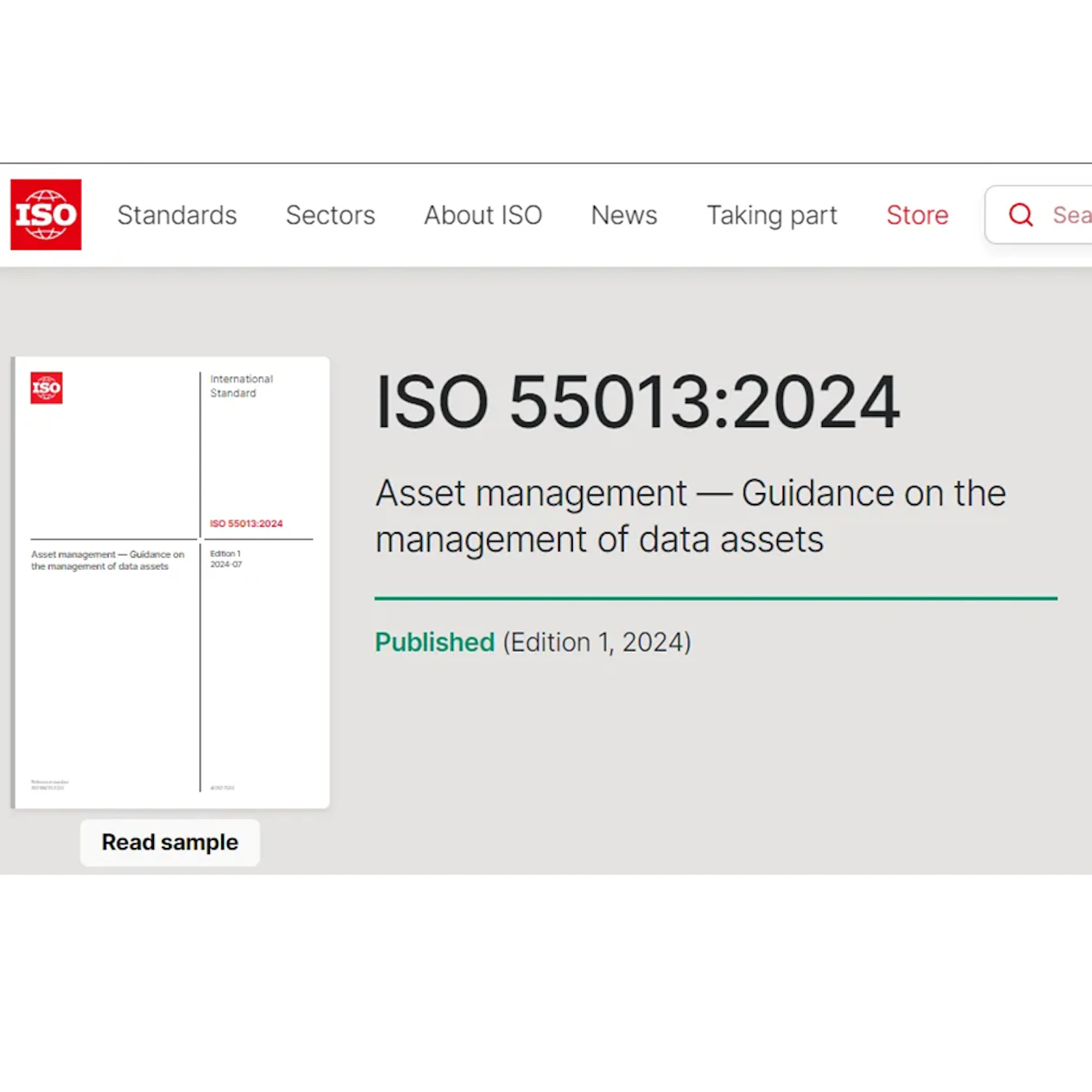This screenshot has width=1092, height=1092.
Task: Click the ISO 55013:2024 heading
Action: (x=637, y=402)
